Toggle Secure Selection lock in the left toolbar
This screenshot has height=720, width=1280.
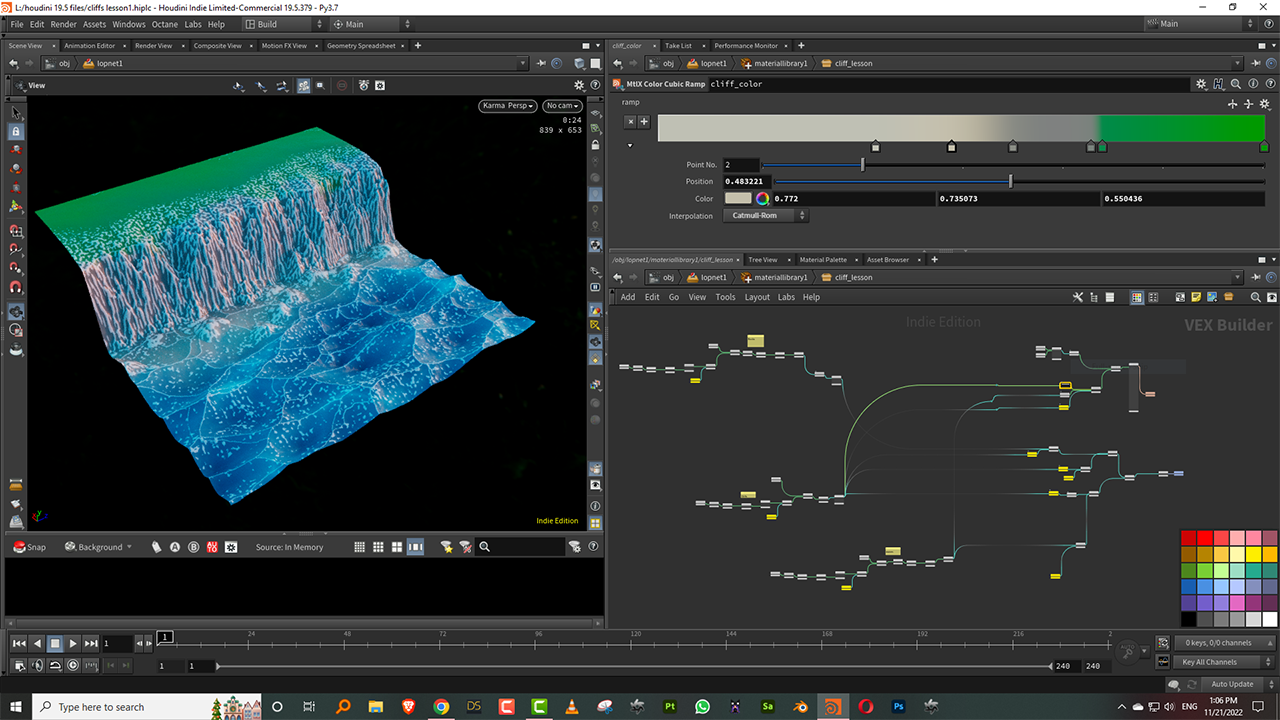[x=15, y=131]
